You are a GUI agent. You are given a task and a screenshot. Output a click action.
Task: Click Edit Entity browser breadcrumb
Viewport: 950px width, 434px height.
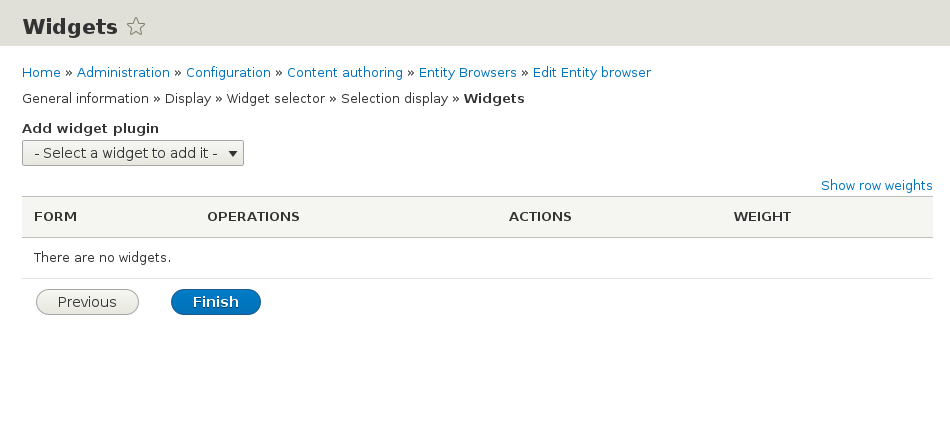591,72
